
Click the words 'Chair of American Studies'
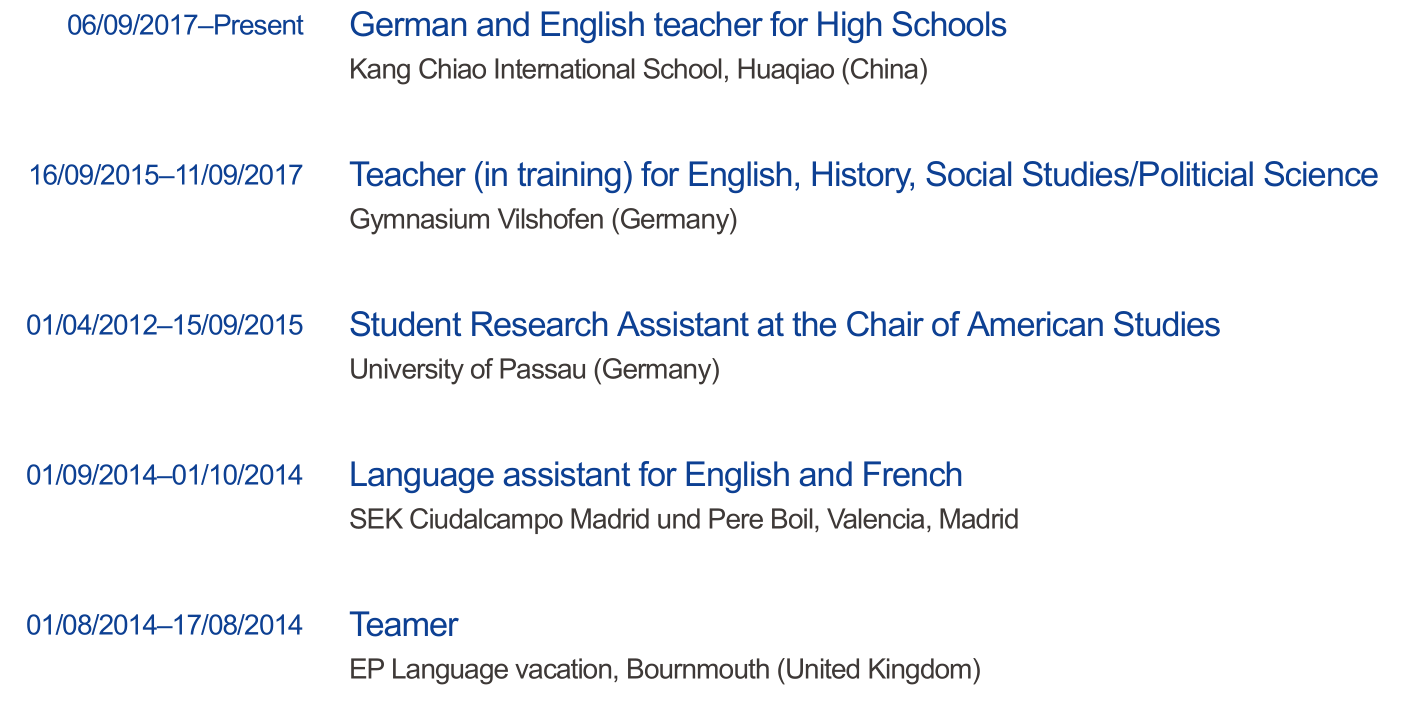click(x=1032, y=325)
